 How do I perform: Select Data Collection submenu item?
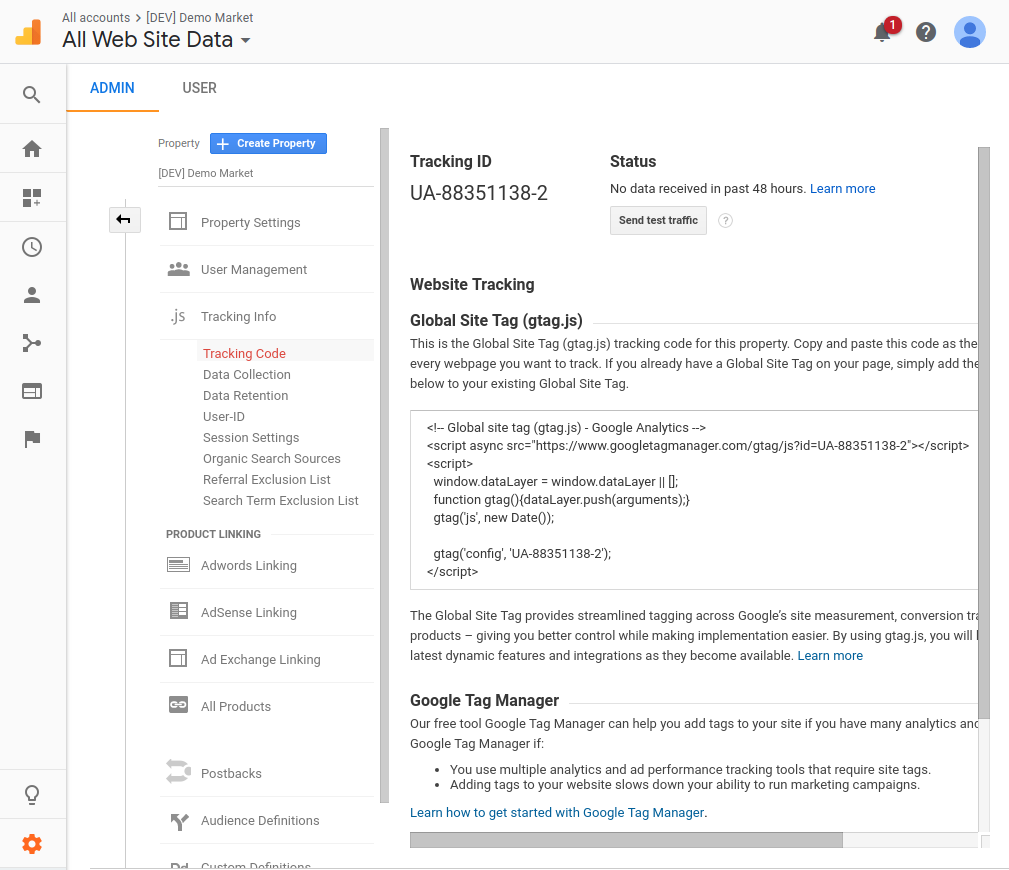tap(246, 375)
